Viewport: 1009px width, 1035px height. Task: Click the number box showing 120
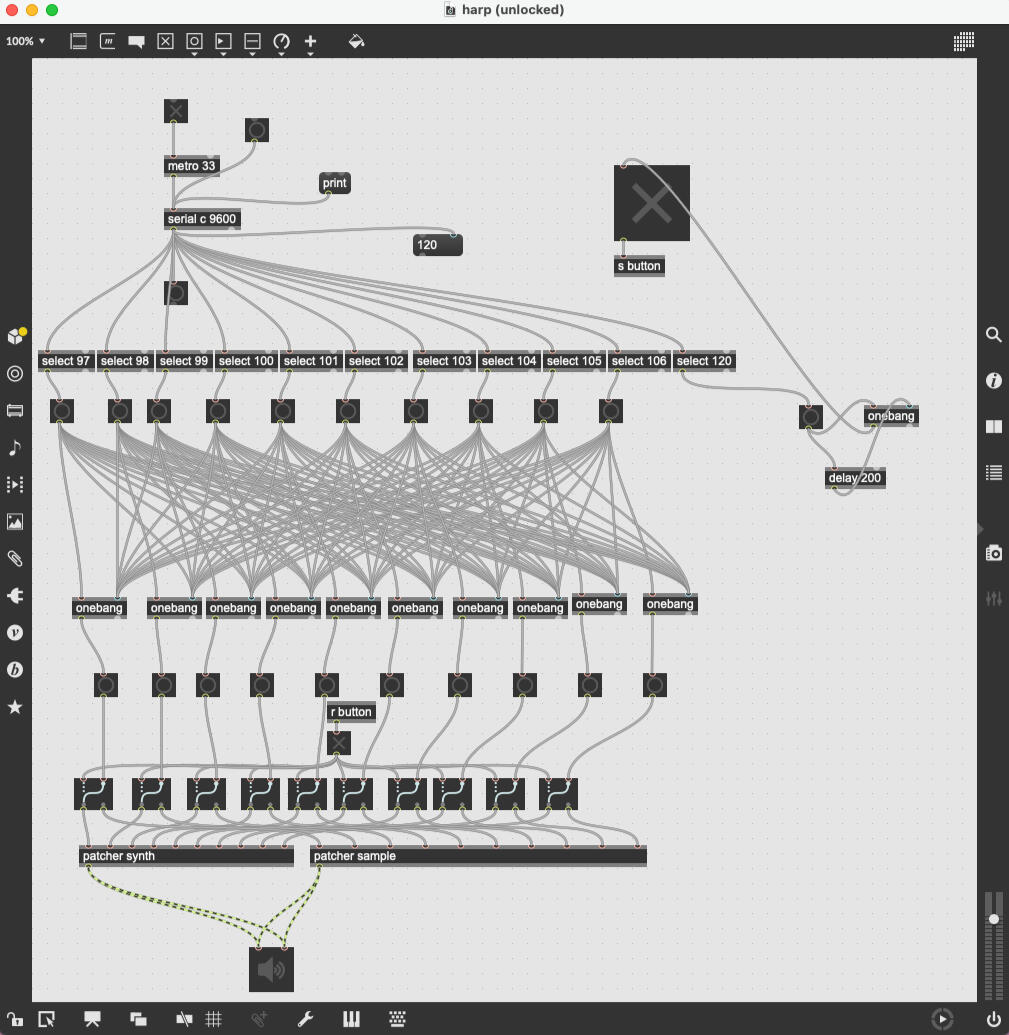[x=438, y=245]
